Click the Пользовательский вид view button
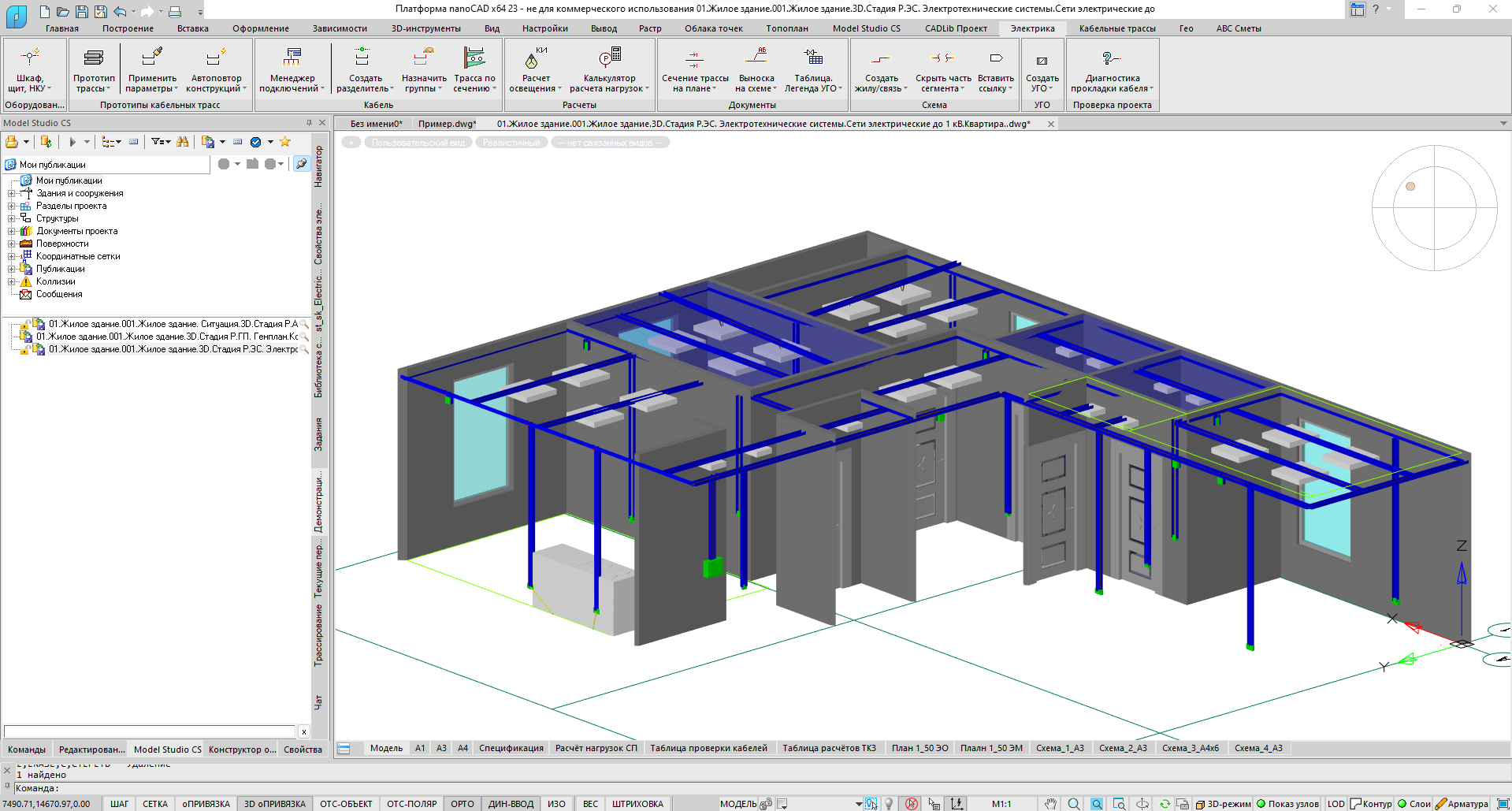1512x811 pixels. tap(418, 143)
